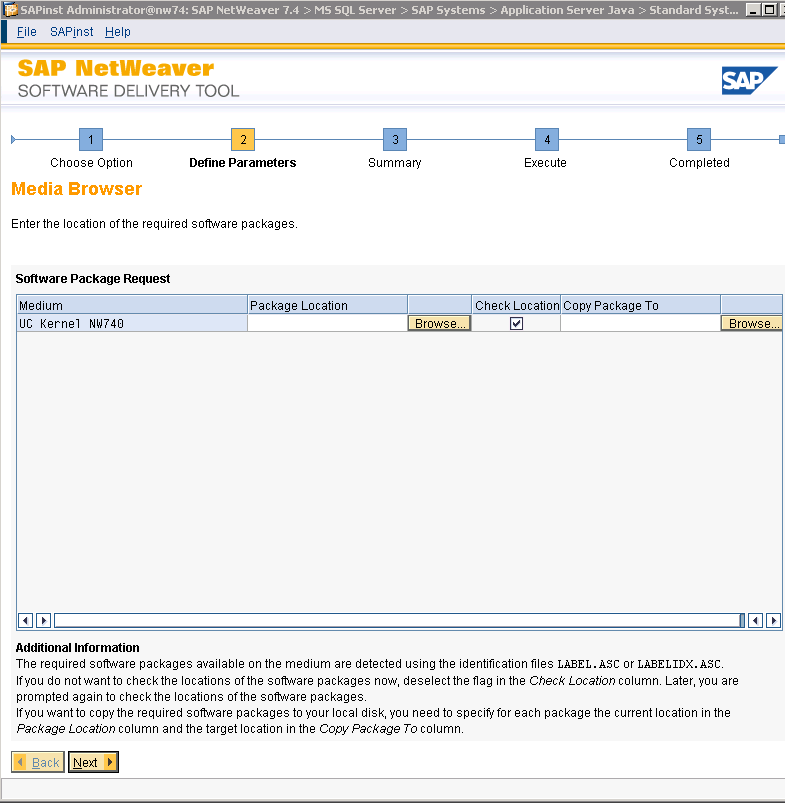Focus the Copy Package To input field
The height and width of the screenshot is (803, 785).
(640, 323)
